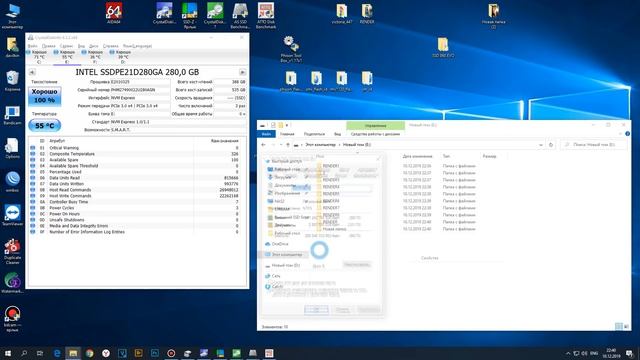Image resolution: width=640 pixels, height=360 pixels.
Task: Go back using the Explorer back arrow
Action: point(263,145)
